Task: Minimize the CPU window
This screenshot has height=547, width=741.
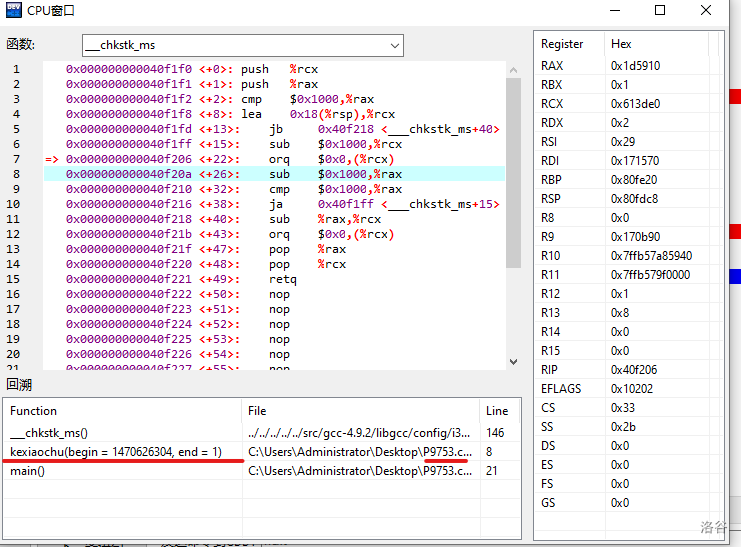Action: tap(613, 11)
